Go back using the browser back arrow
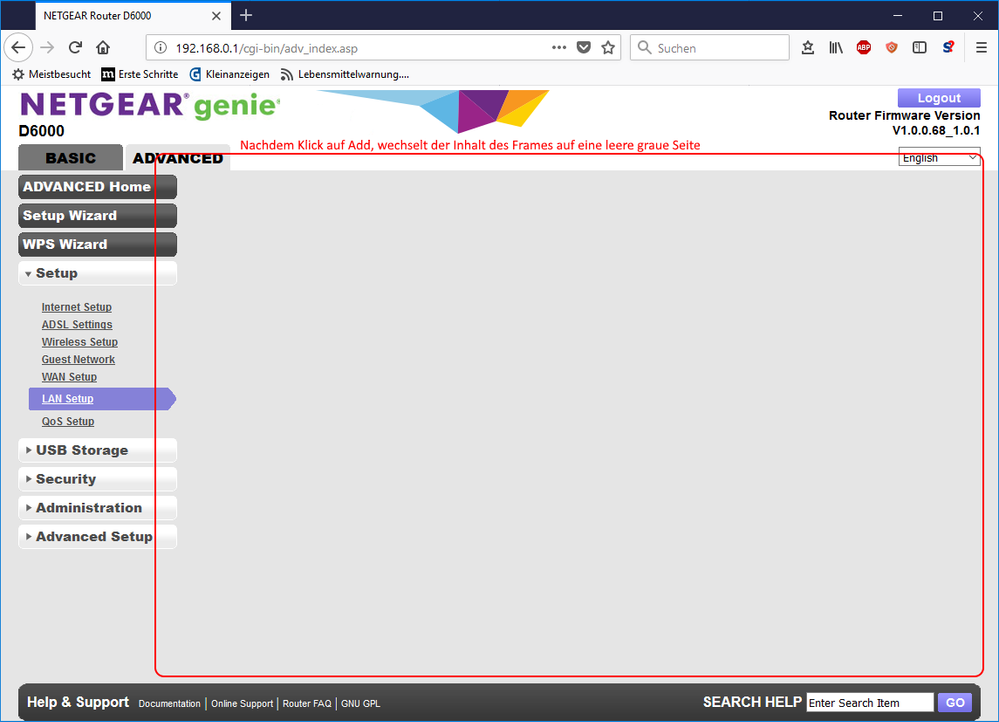 click(x=18, y=47)
